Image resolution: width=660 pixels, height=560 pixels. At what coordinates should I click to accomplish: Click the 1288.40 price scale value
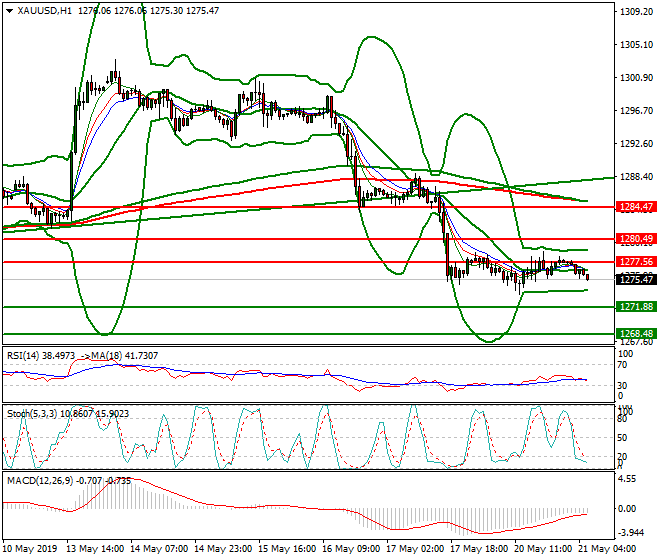(636, 177)
